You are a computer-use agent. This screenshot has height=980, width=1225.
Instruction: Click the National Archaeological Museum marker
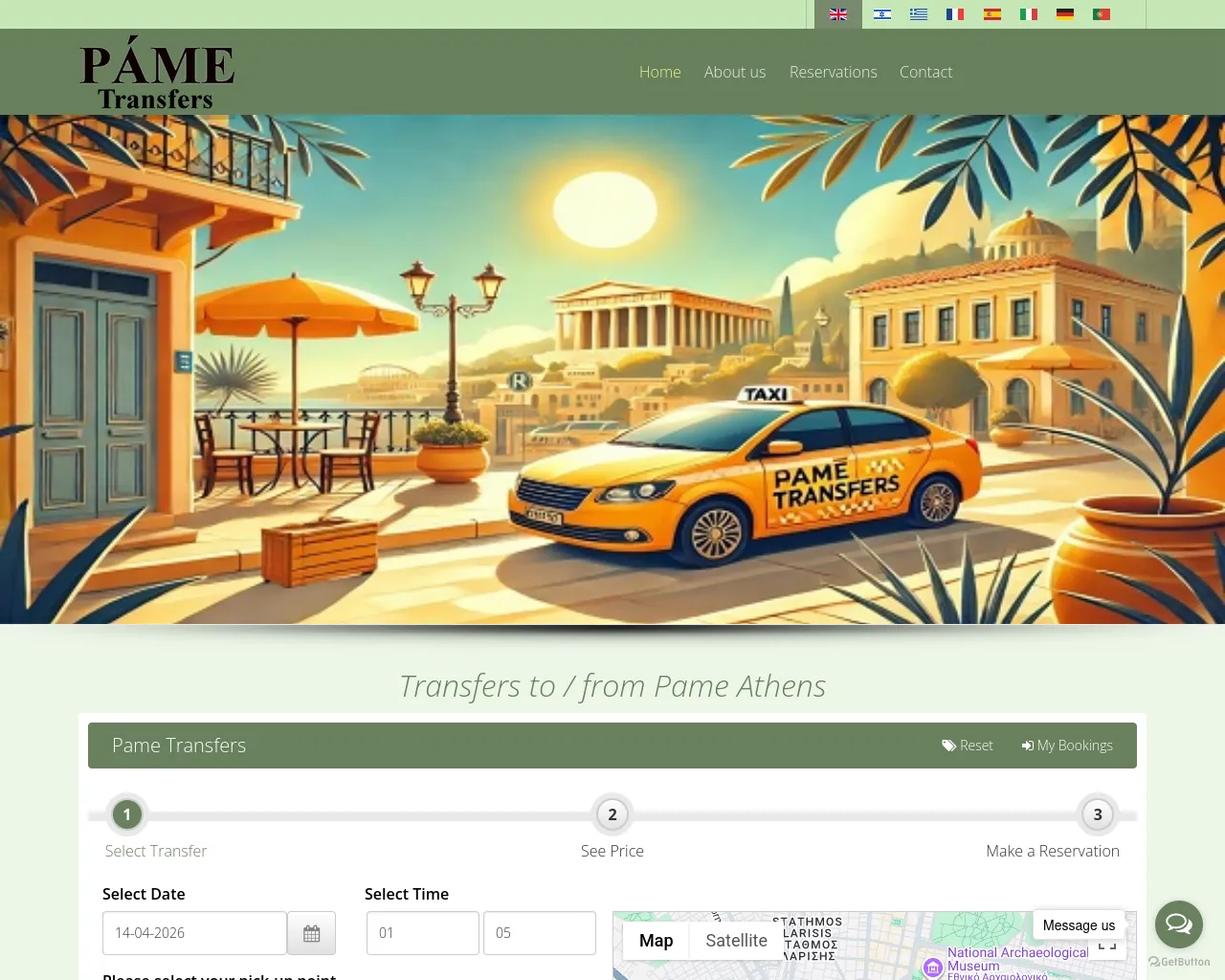point(932,969)
